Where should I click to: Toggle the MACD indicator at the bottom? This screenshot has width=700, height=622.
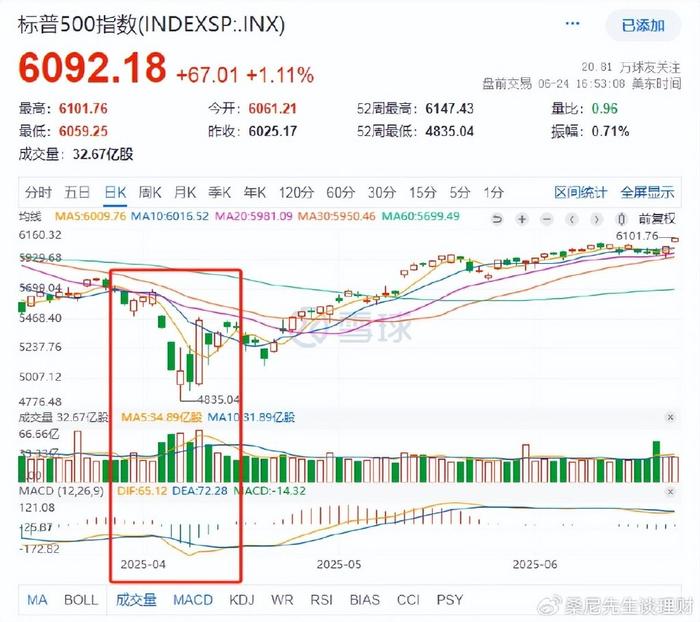click(193, 600)
